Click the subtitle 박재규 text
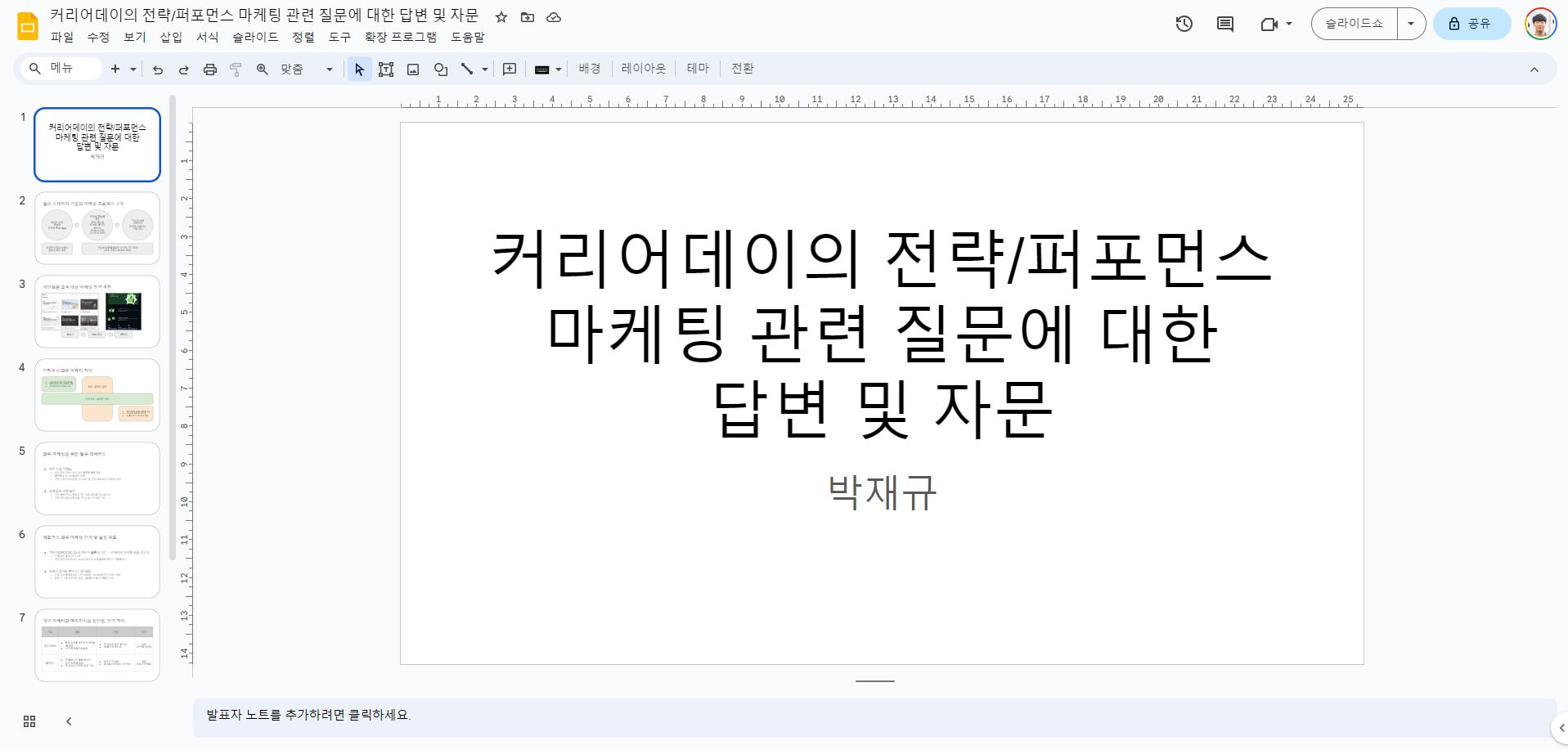 [882, 492]
